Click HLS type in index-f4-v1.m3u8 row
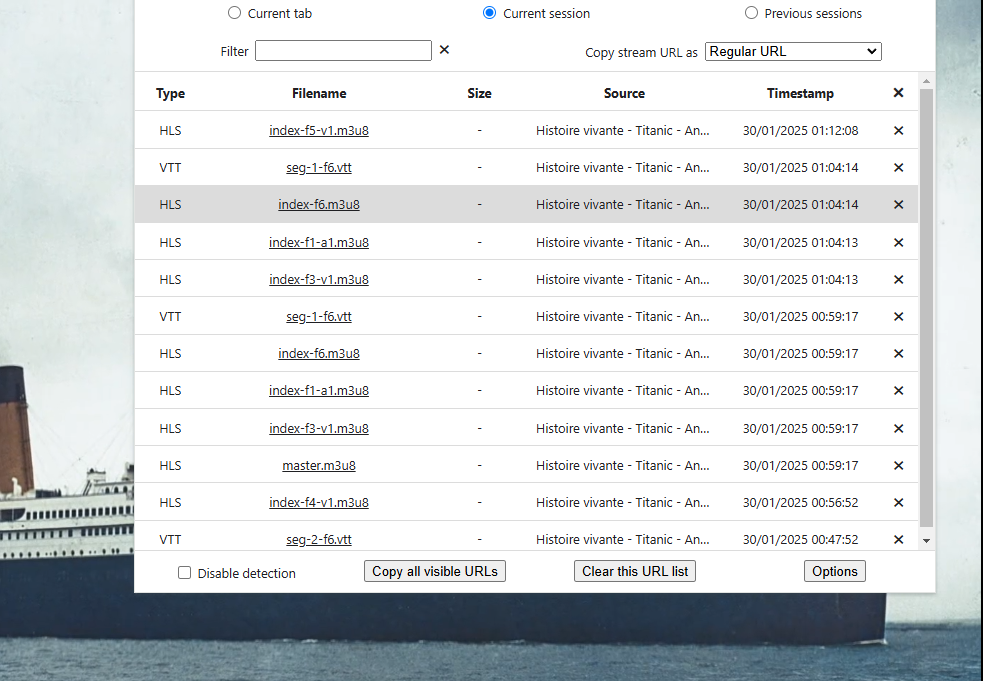The image size is (983, 681). 171,502
